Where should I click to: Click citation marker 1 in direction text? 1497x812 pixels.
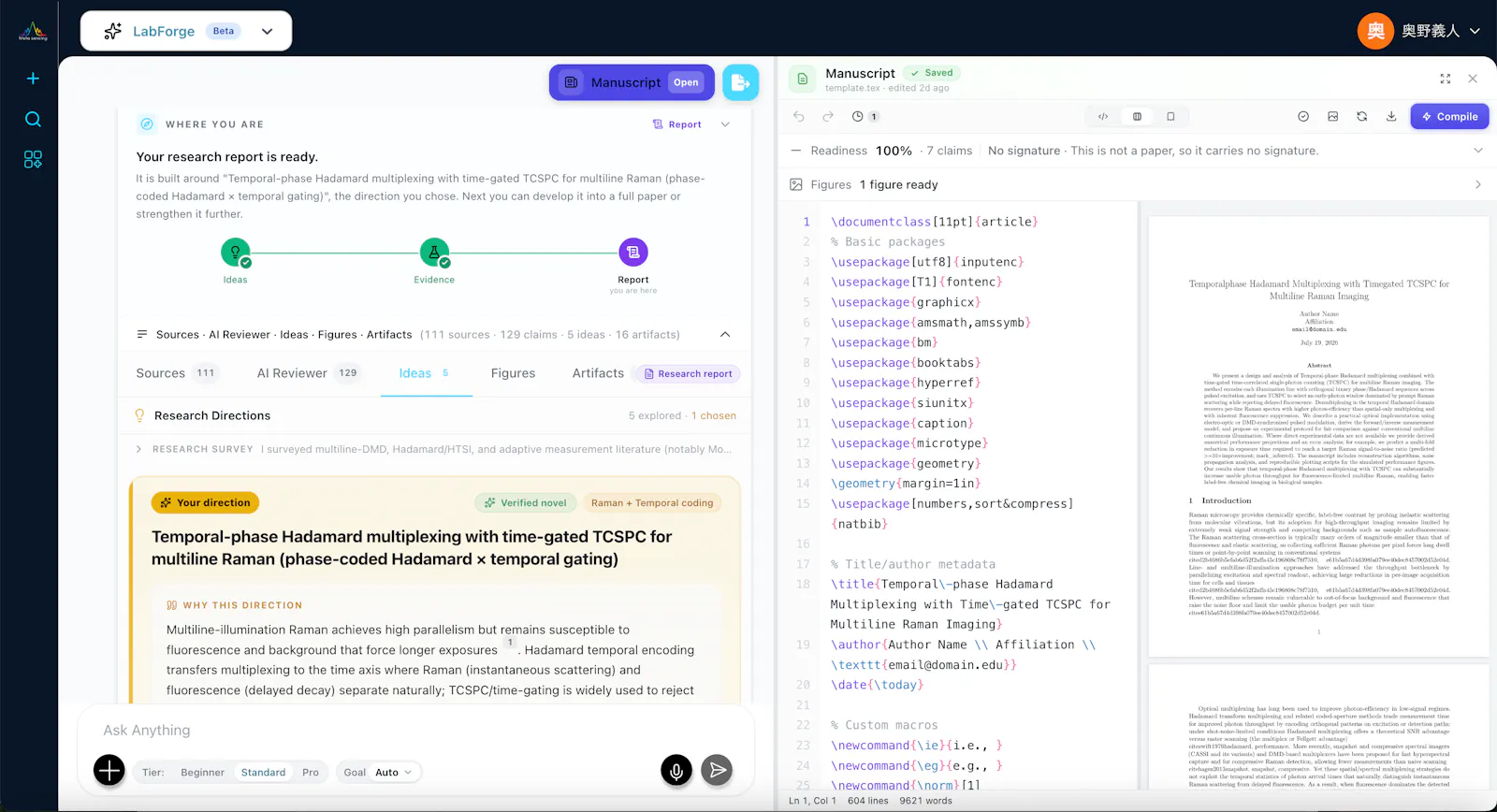point(510,643)
